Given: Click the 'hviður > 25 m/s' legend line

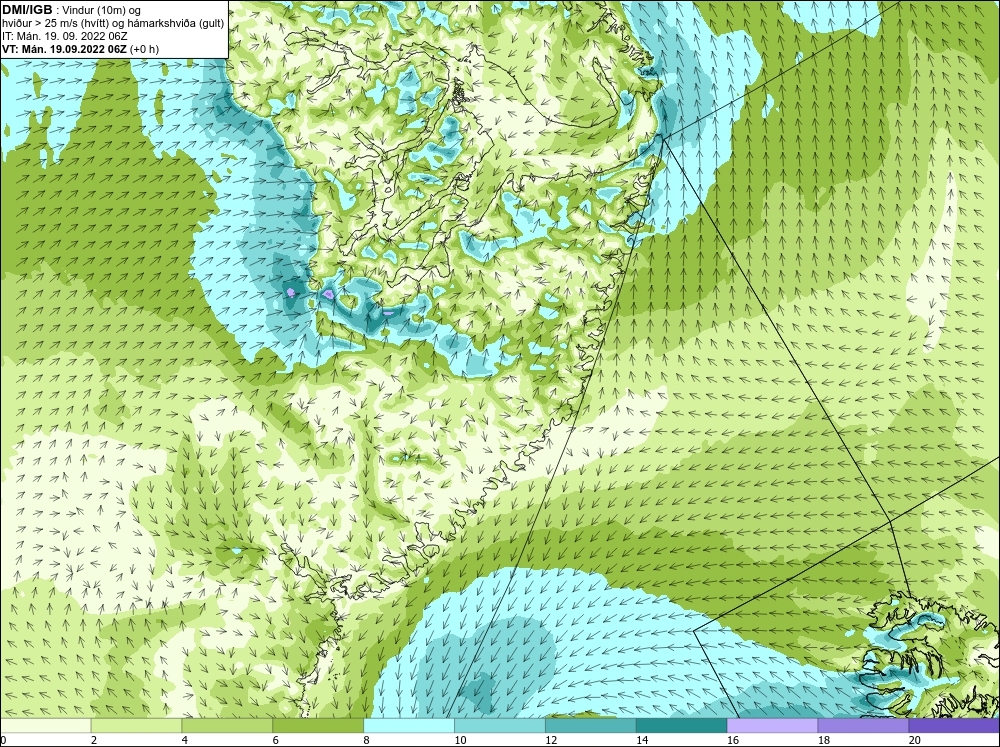Looking at the screenshot, I should [114, 23].
